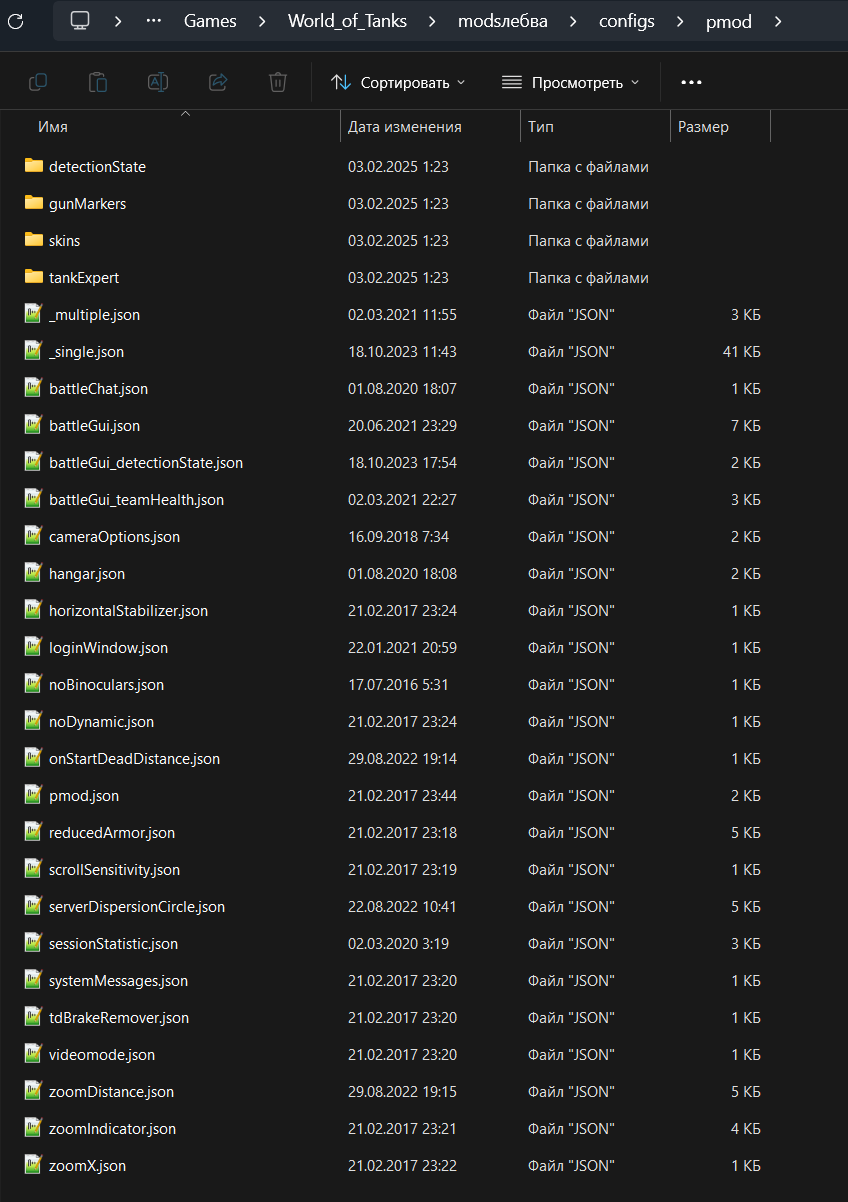Sort by the Размер column header
Screen dimensions: 848x1202
pos(703,127)
